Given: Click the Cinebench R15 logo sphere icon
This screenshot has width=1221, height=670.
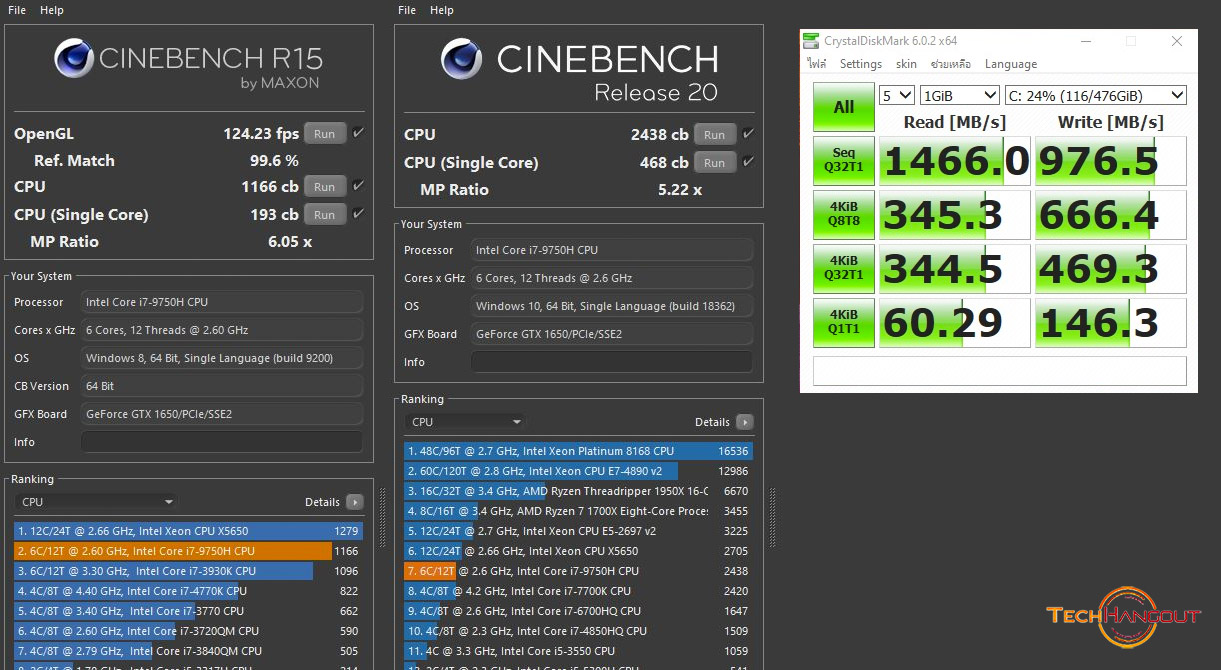Looking at the screenshot, I should pyautogui.click(x=75, y=58).
